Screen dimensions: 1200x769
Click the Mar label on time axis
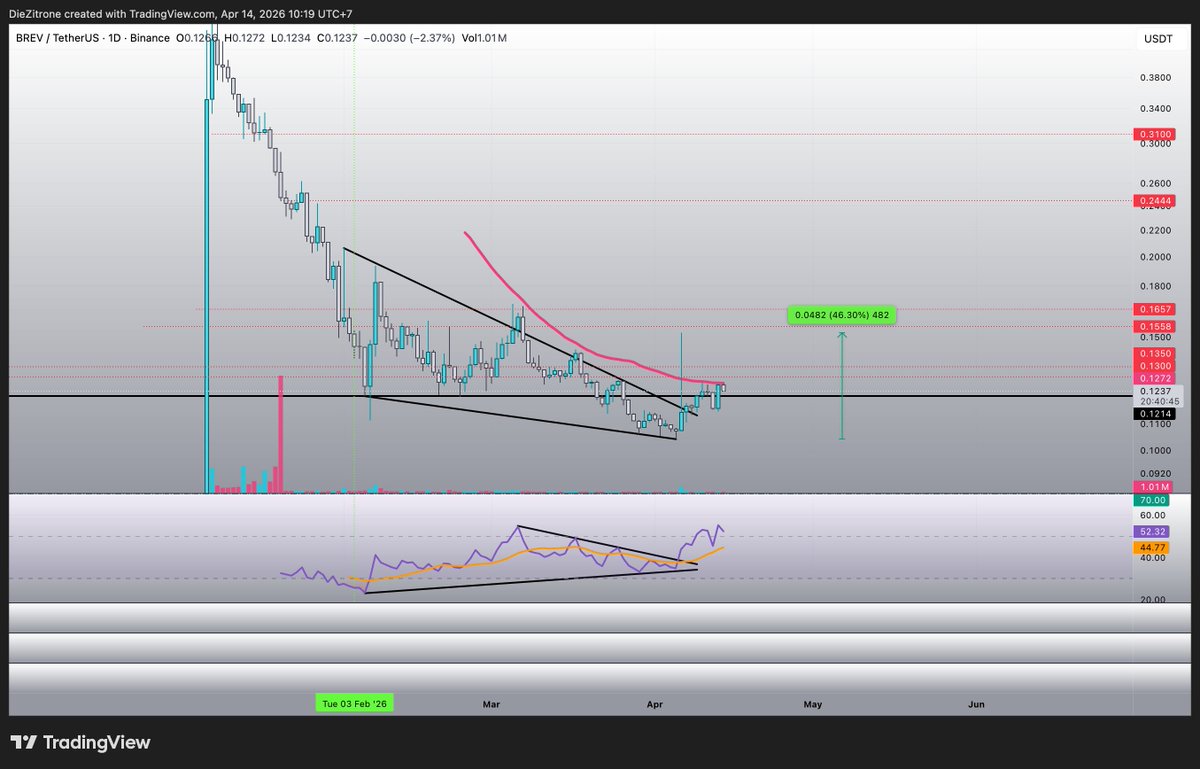[491, 704]
